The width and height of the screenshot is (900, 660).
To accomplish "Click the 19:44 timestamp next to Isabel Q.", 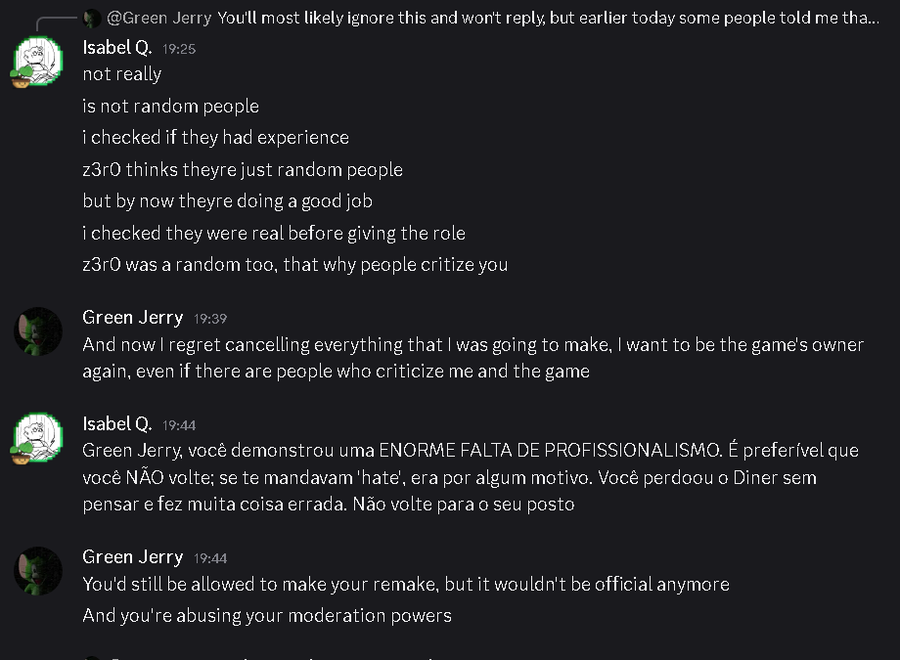I will pos(179,425).
